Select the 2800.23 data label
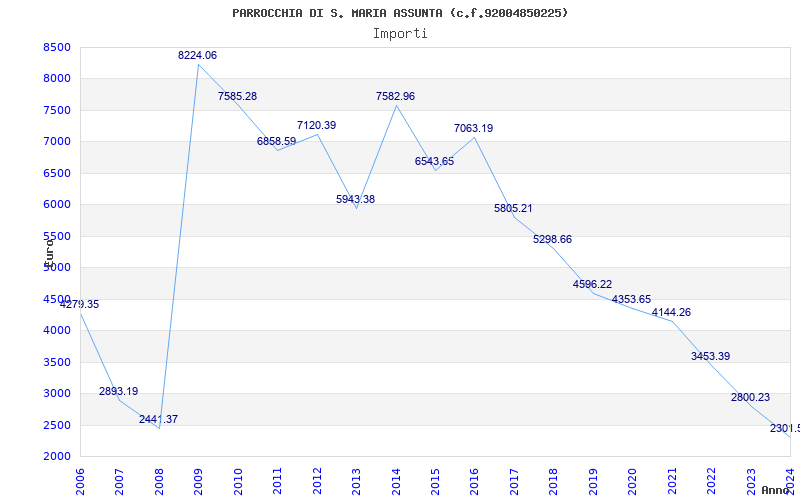The height and width of the screenshot is (500, 800). (751, 397)
